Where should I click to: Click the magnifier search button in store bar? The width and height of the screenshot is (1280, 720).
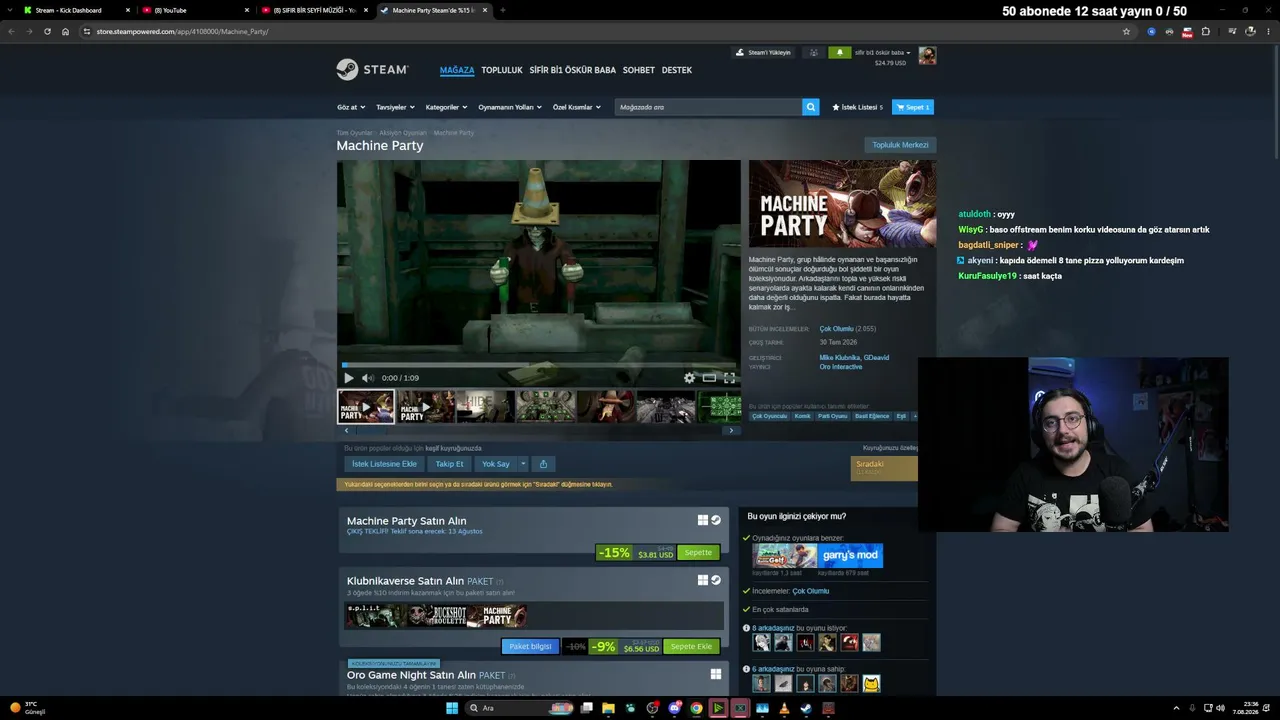[x=811, y=107]
